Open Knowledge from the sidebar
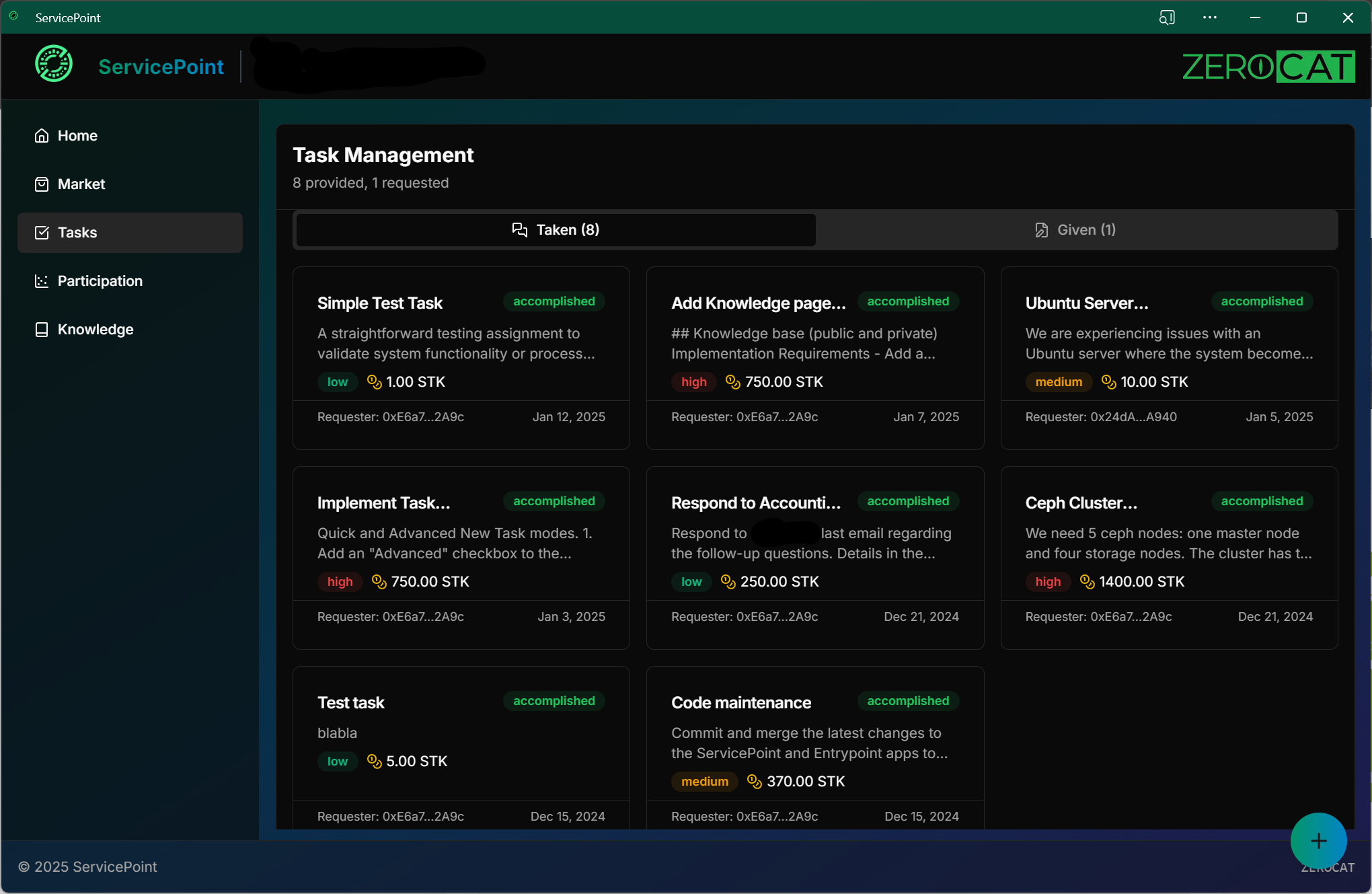 coord(130,330)
